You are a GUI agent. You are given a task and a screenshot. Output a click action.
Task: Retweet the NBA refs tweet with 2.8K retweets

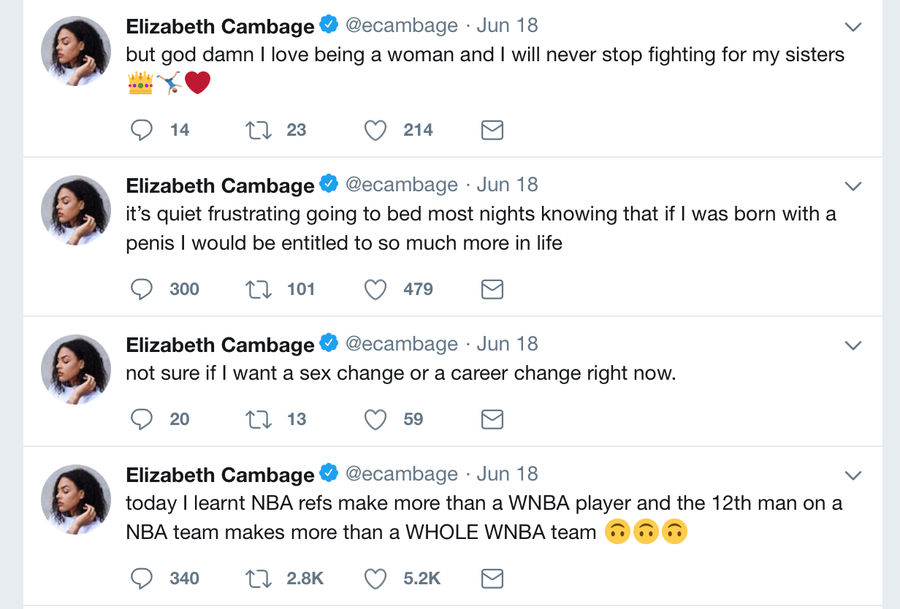(x=258, y=579)
